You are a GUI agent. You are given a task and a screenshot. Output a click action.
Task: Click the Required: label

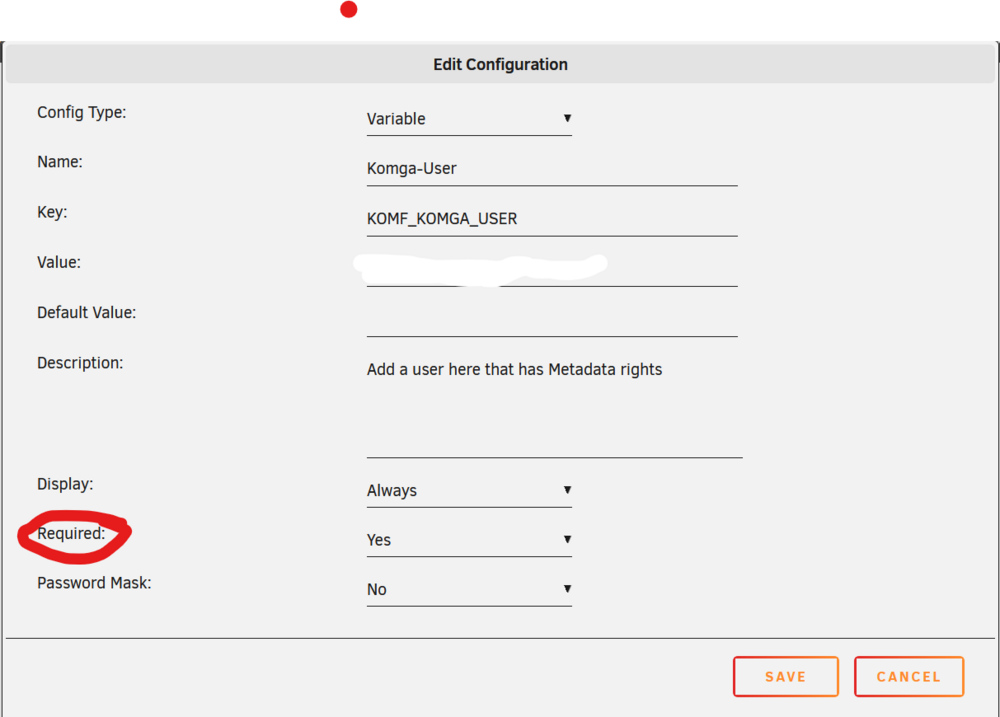pyautogui.click(x=71, y=533)
